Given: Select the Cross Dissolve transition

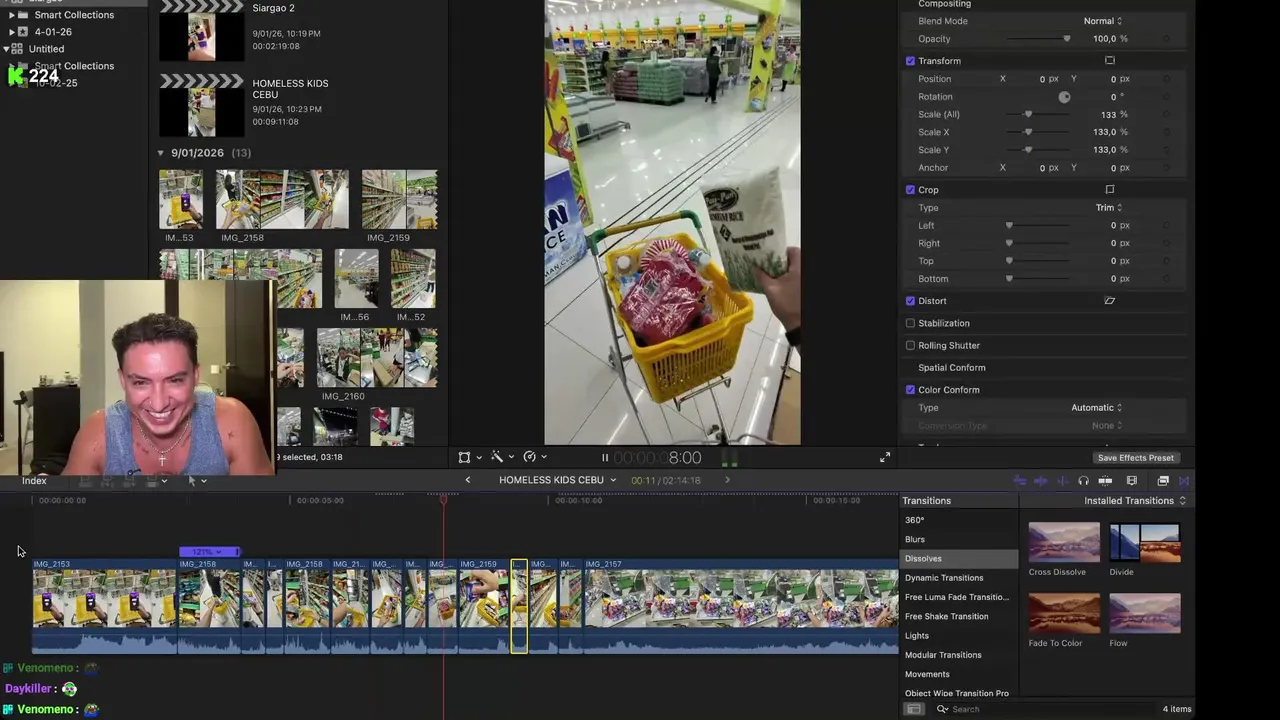Looking at the screenshot, I should [x=1064, y=543].
